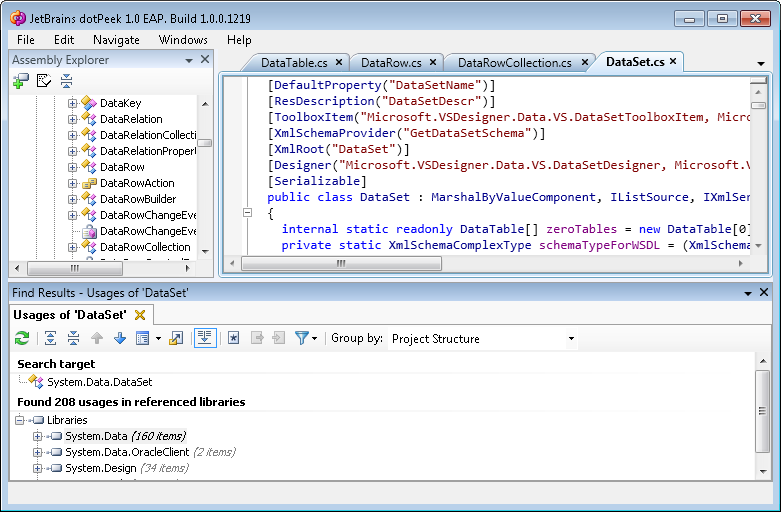Open the Navigate menu

(x=116, y=40)
